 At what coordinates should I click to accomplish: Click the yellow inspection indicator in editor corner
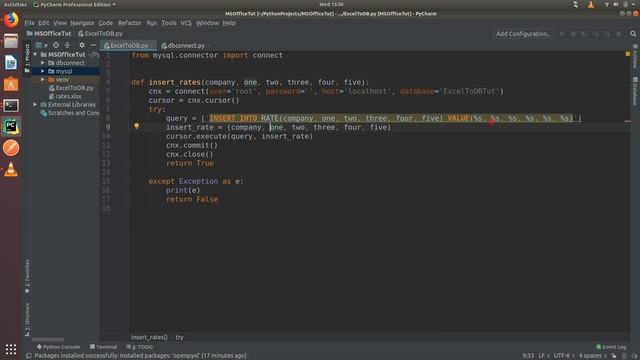click(628, 54)
